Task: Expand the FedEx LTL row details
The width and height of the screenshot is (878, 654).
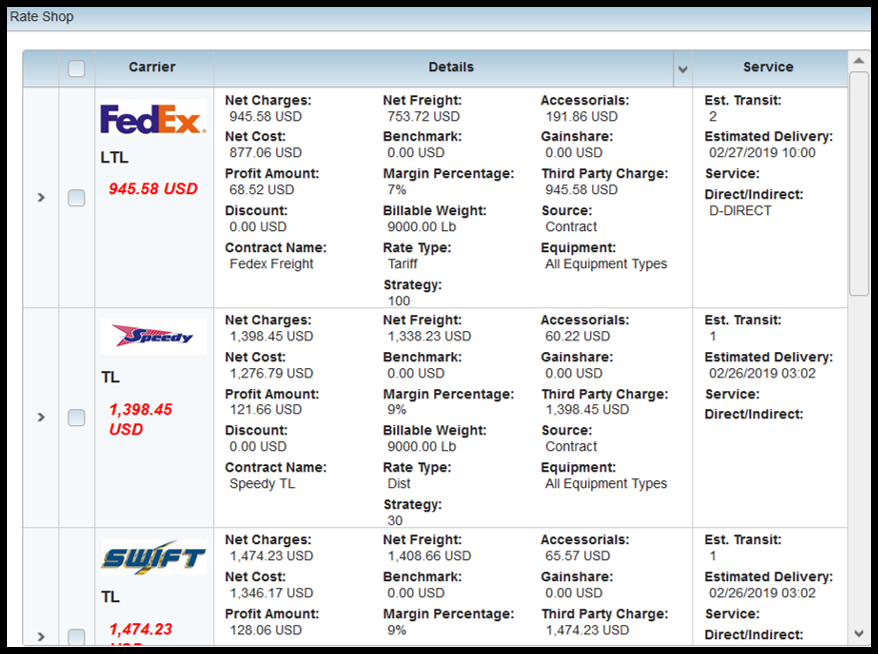Action: tap(40, 197)
